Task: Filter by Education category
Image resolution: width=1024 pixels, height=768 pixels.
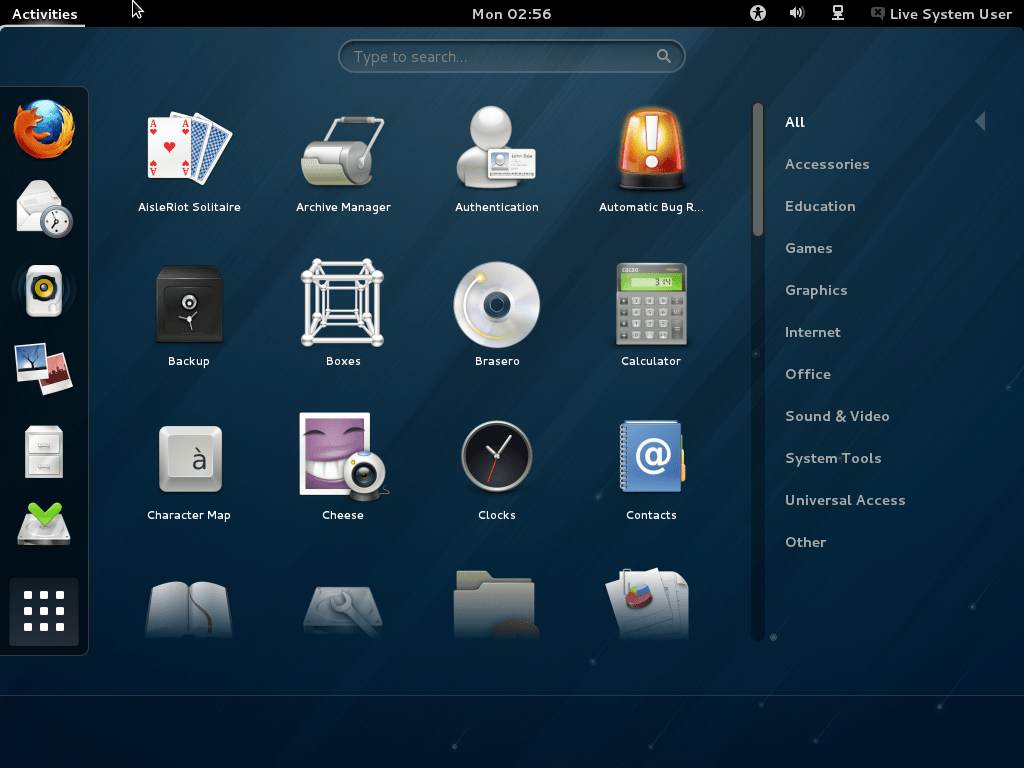Action: click(x=820, y=206)
